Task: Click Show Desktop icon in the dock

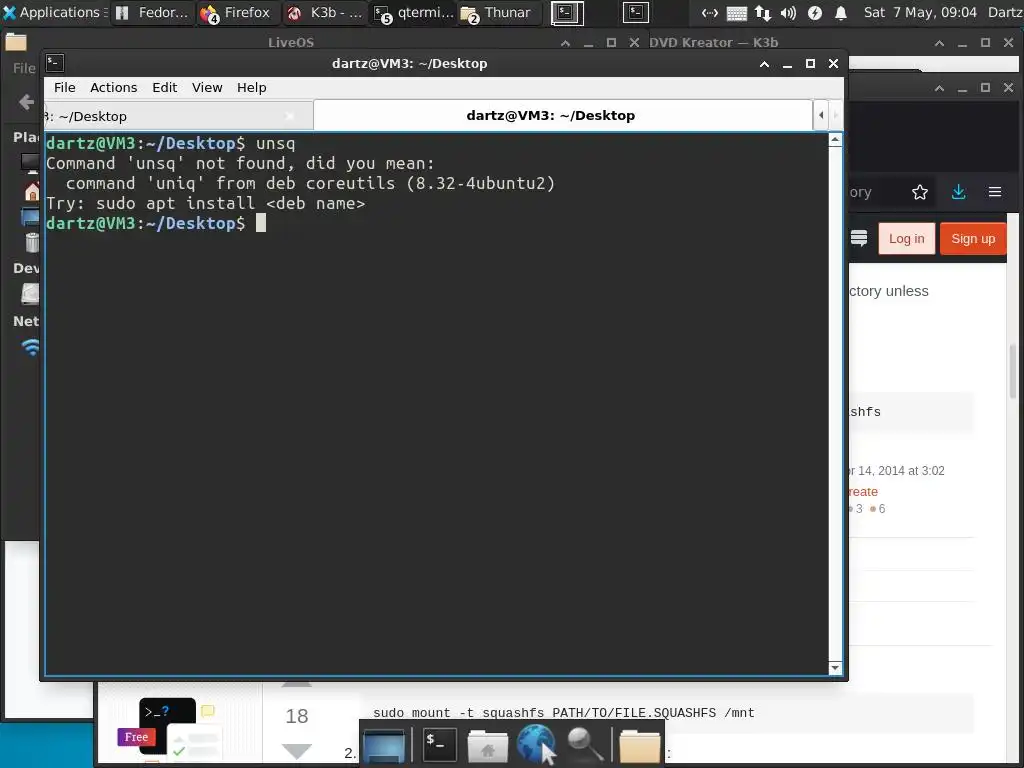Action: coord(385,745)
